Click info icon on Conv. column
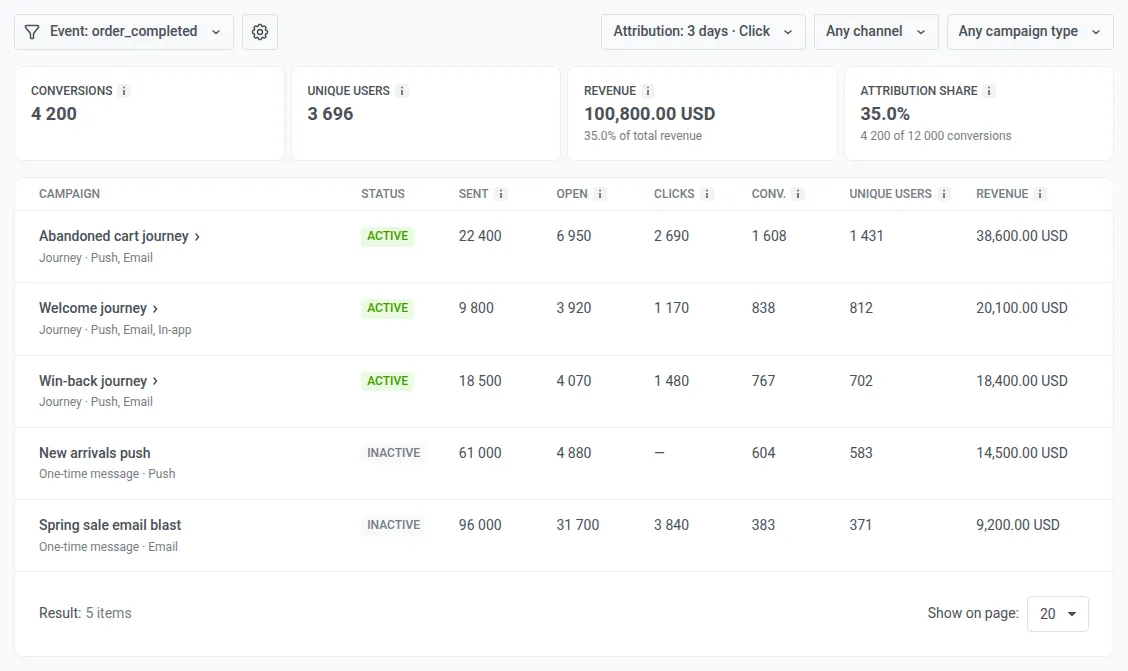 [x=798, y=193]
